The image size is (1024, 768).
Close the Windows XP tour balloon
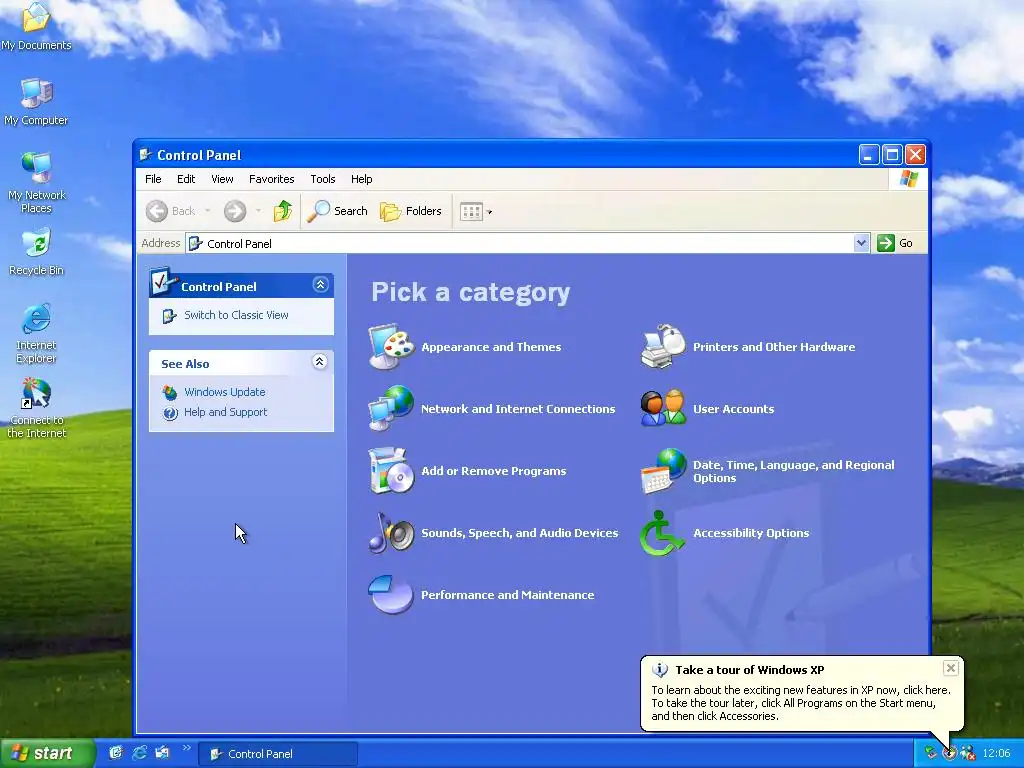coord(951,667)
